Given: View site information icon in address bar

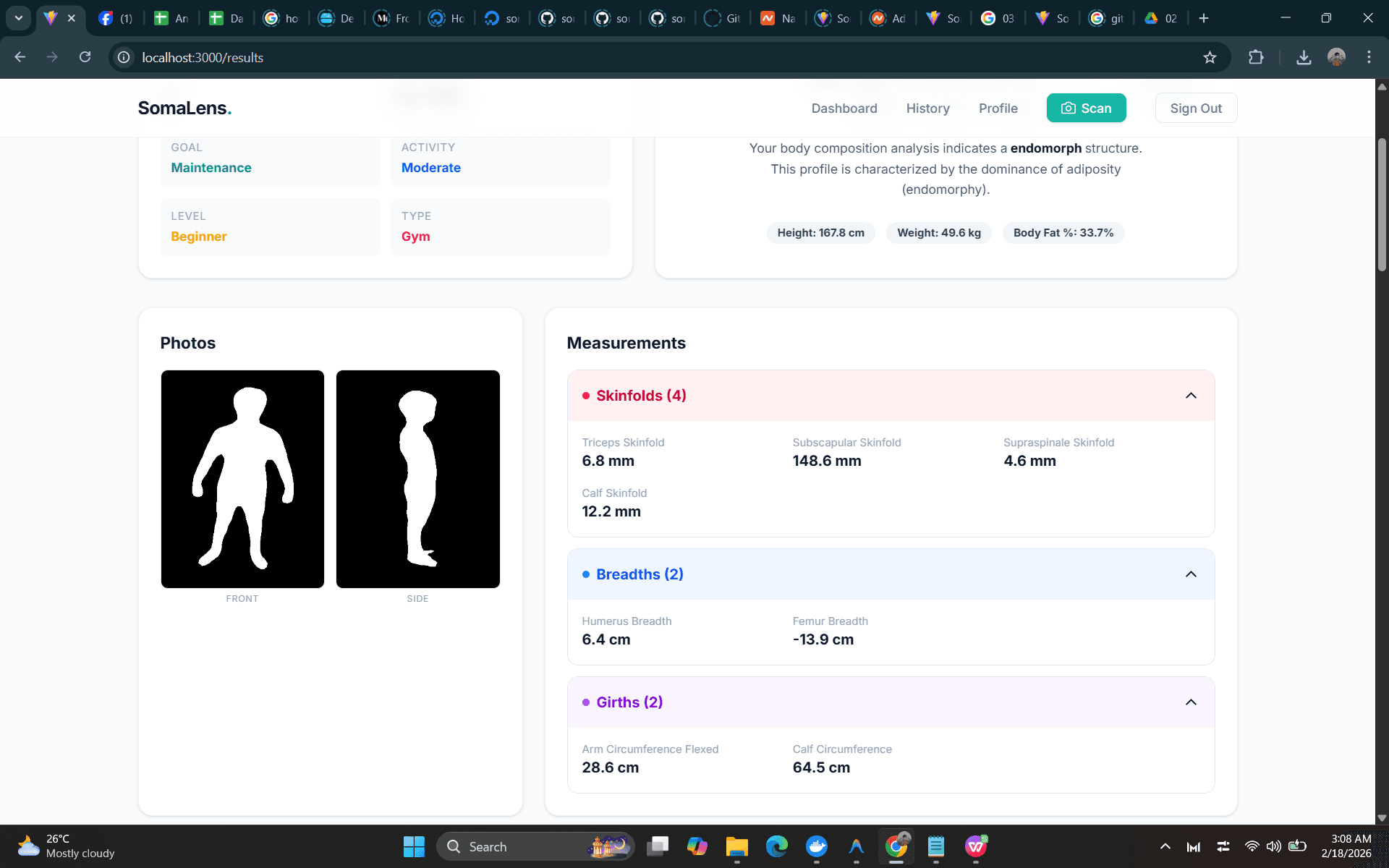Looking at the screenshot, I should (124, 57).
